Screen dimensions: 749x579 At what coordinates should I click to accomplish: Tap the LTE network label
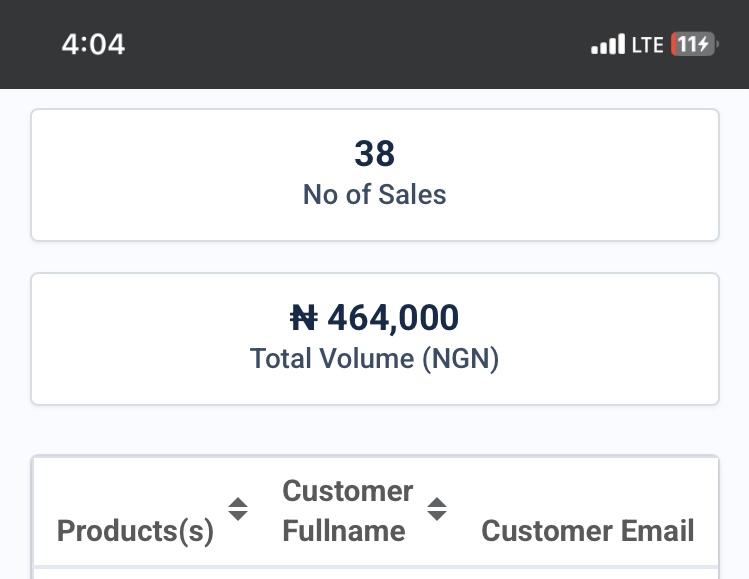point(647,45)
